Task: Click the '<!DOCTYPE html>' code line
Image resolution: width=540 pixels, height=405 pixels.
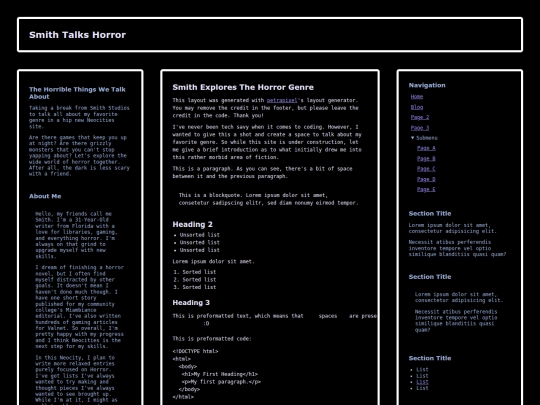Action: [x=195, y=351]
